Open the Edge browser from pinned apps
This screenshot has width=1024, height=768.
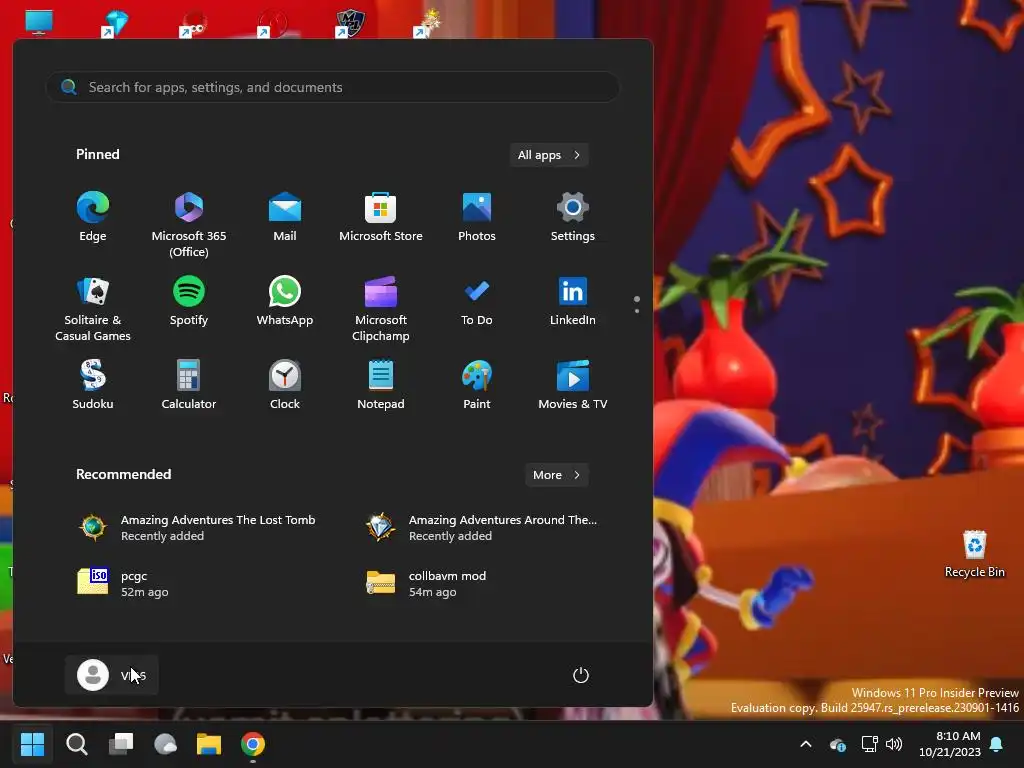[x=93, y=217]
